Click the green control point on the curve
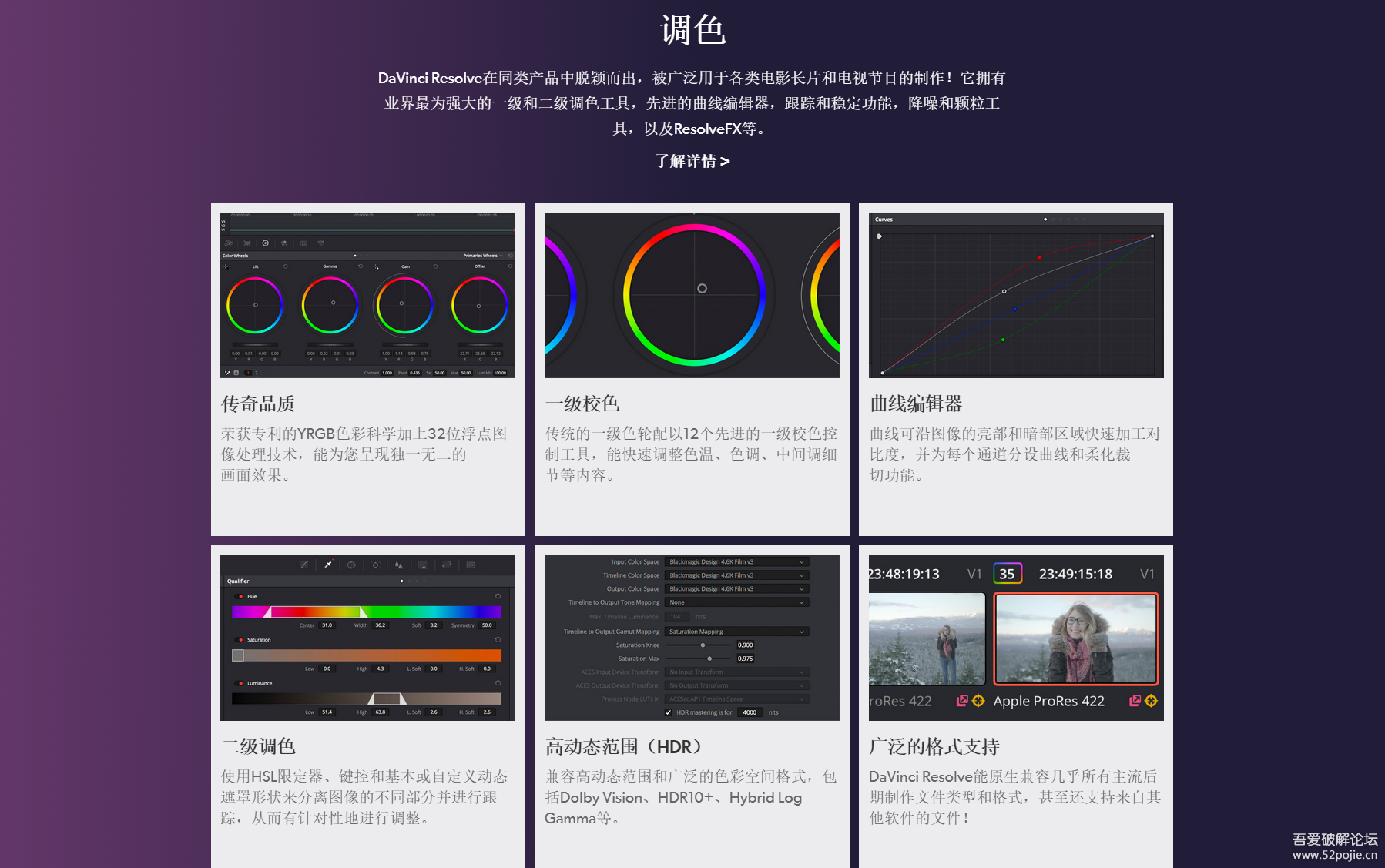Image resolution: width=1385 pixels, height=868 pixels. pyautogui.click(x=1003, y=340)
